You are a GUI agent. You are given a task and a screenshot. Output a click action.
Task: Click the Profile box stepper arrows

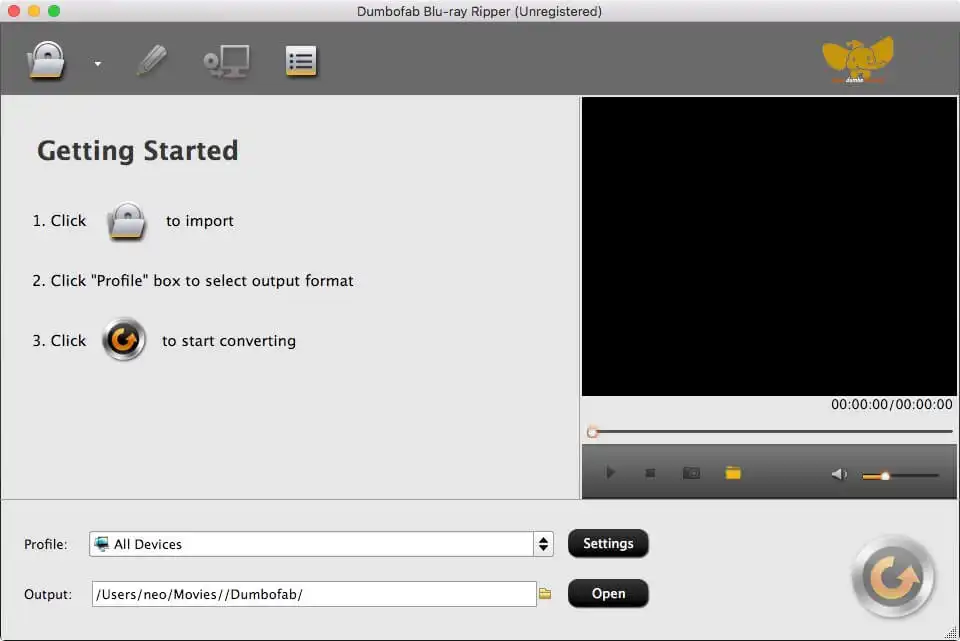click(x=542, y=544)
